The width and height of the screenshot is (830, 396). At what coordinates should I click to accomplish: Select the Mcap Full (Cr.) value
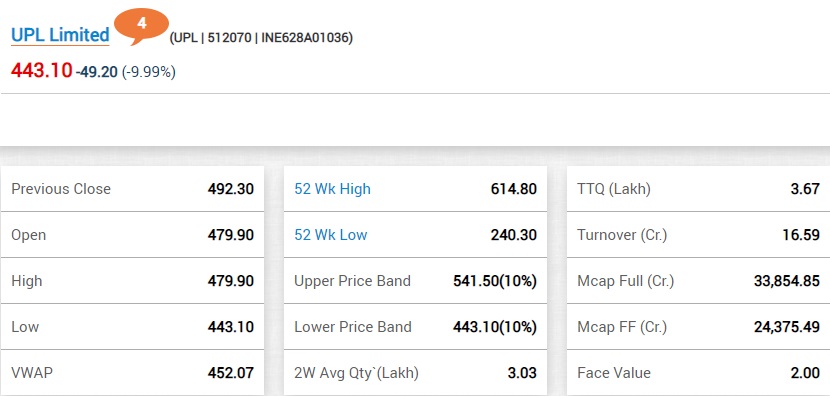tap(787, 281)
